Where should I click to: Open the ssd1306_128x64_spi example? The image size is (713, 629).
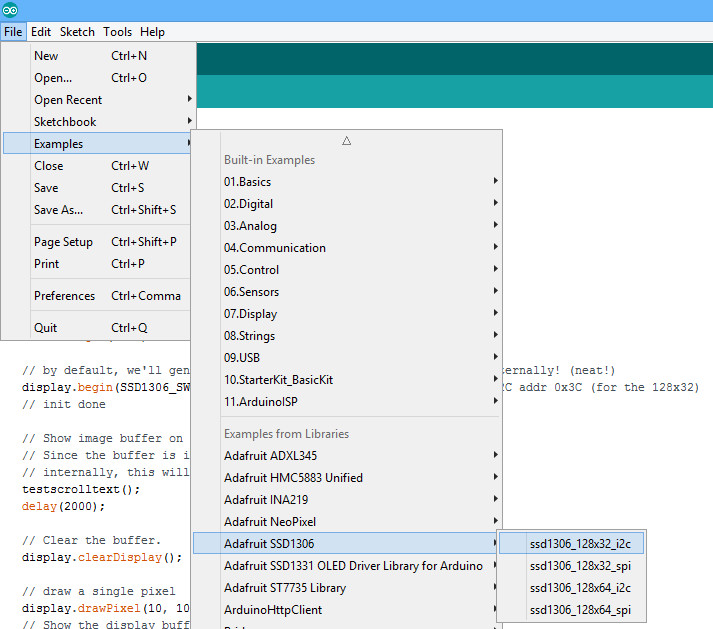tap(572, 610)
